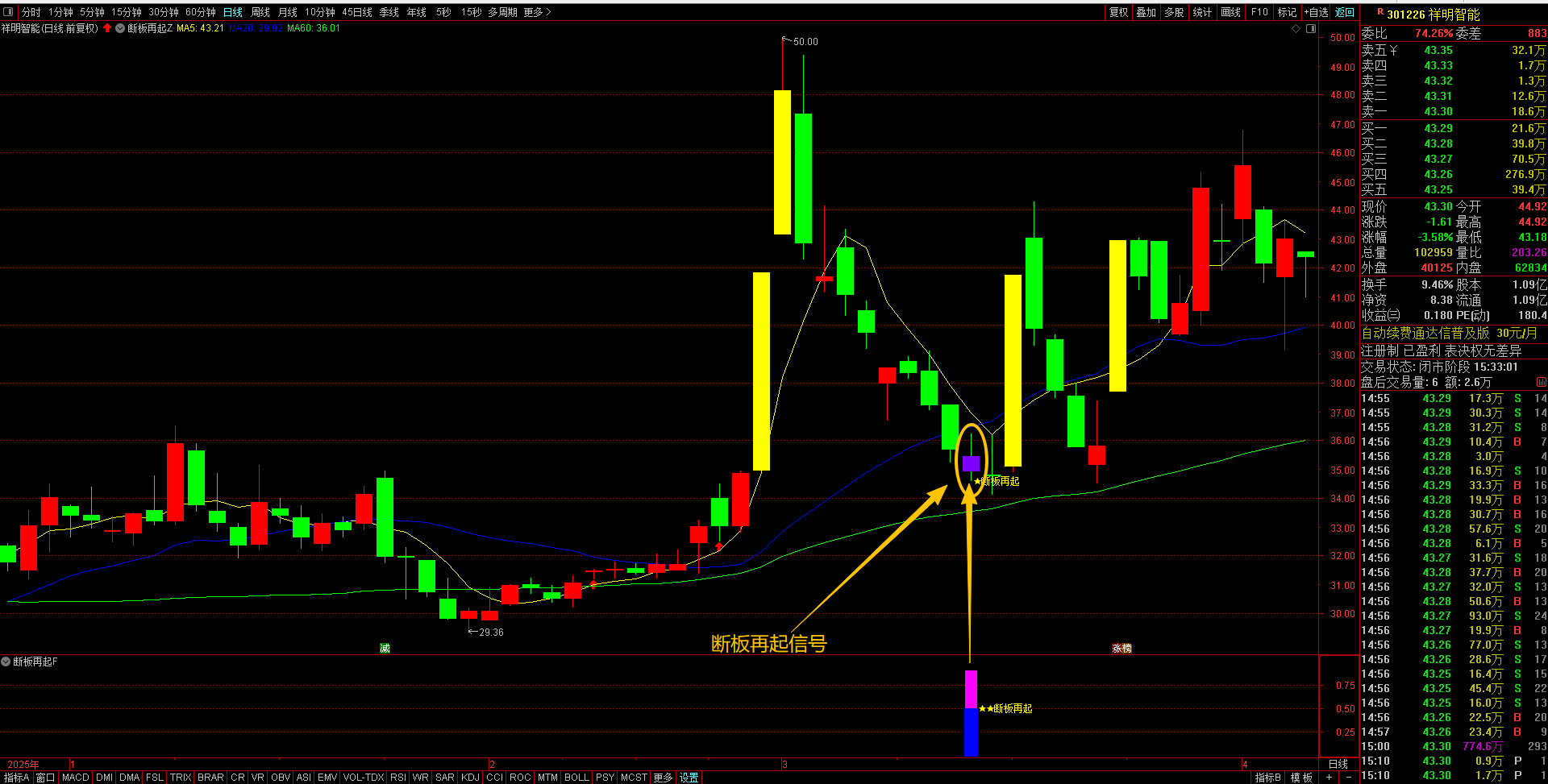Switch sub-chart to MCST indicator
This screenshot has width=1548, height=784.
point(634,778)
